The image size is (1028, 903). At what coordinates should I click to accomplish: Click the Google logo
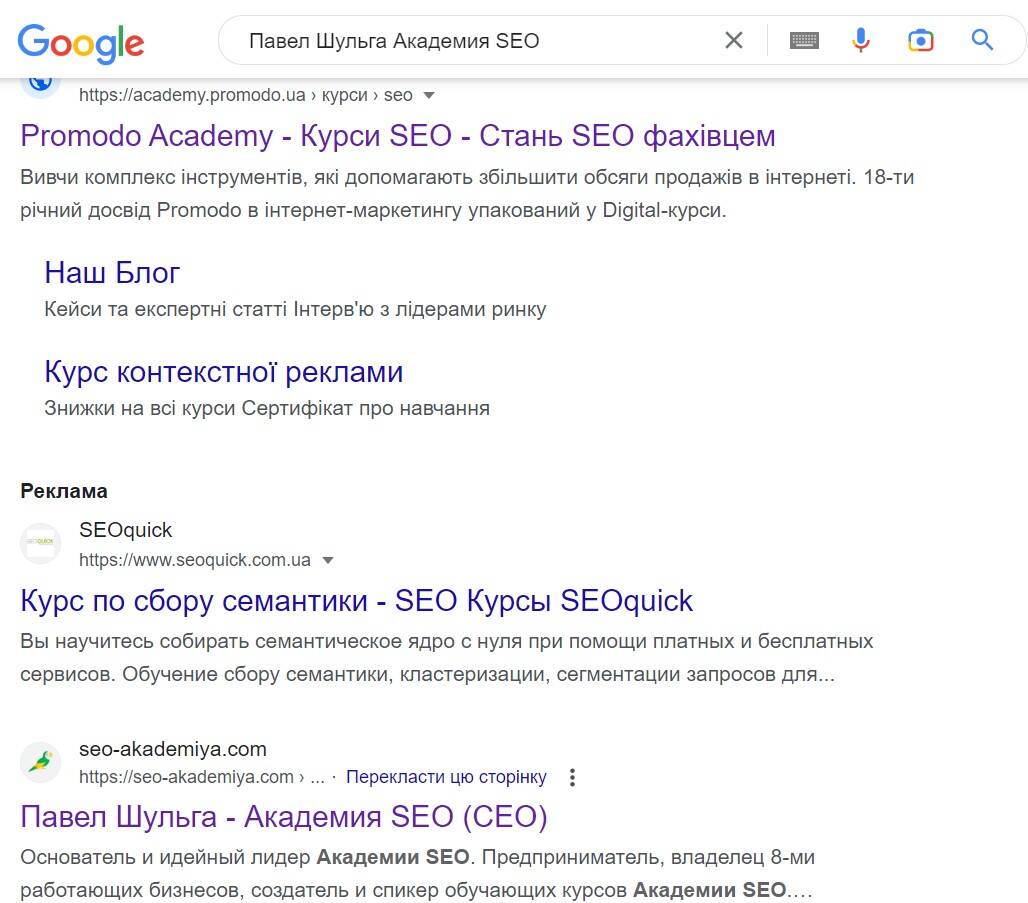pos(81,41)
